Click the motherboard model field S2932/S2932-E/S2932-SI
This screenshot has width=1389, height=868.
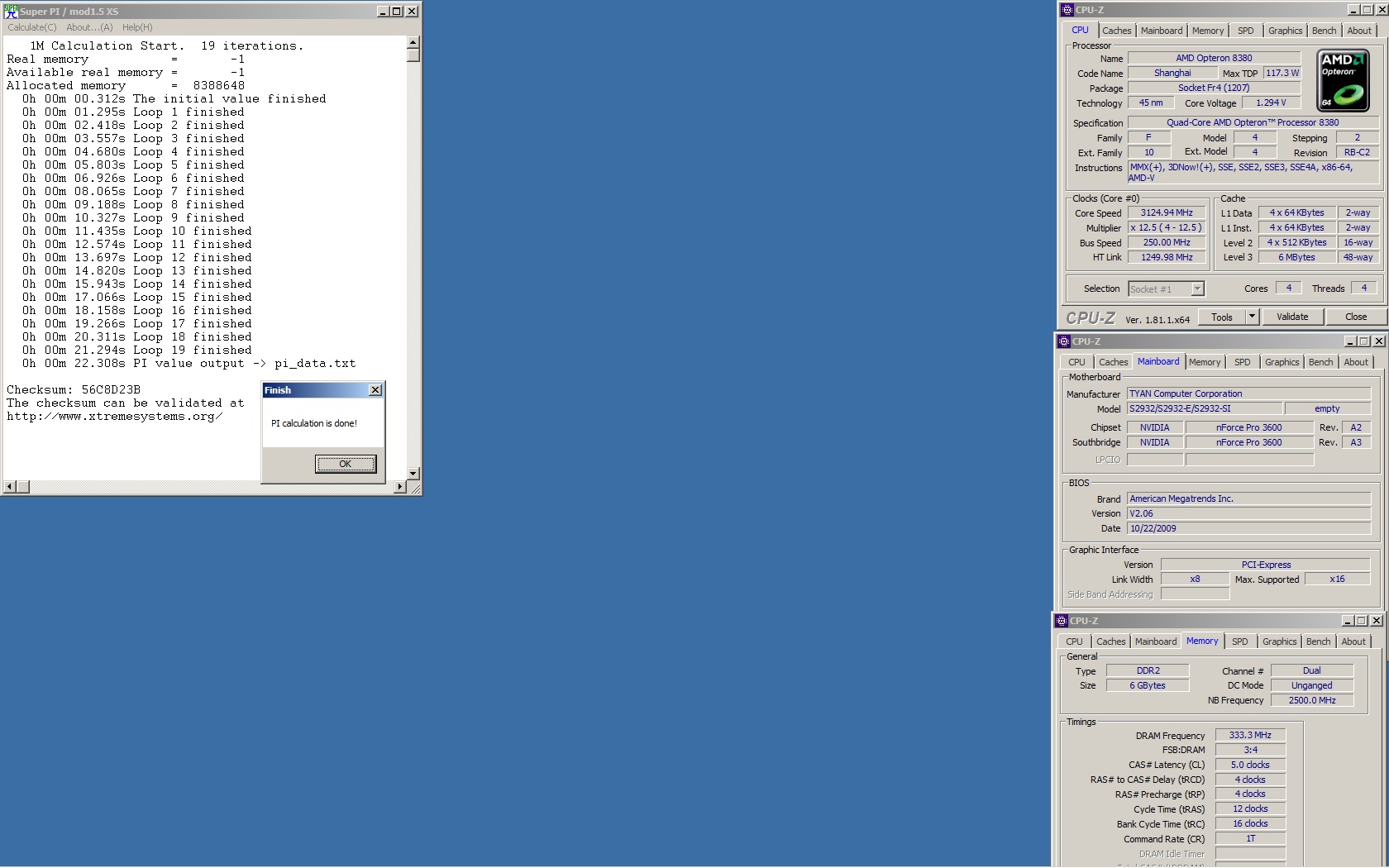1204,408
